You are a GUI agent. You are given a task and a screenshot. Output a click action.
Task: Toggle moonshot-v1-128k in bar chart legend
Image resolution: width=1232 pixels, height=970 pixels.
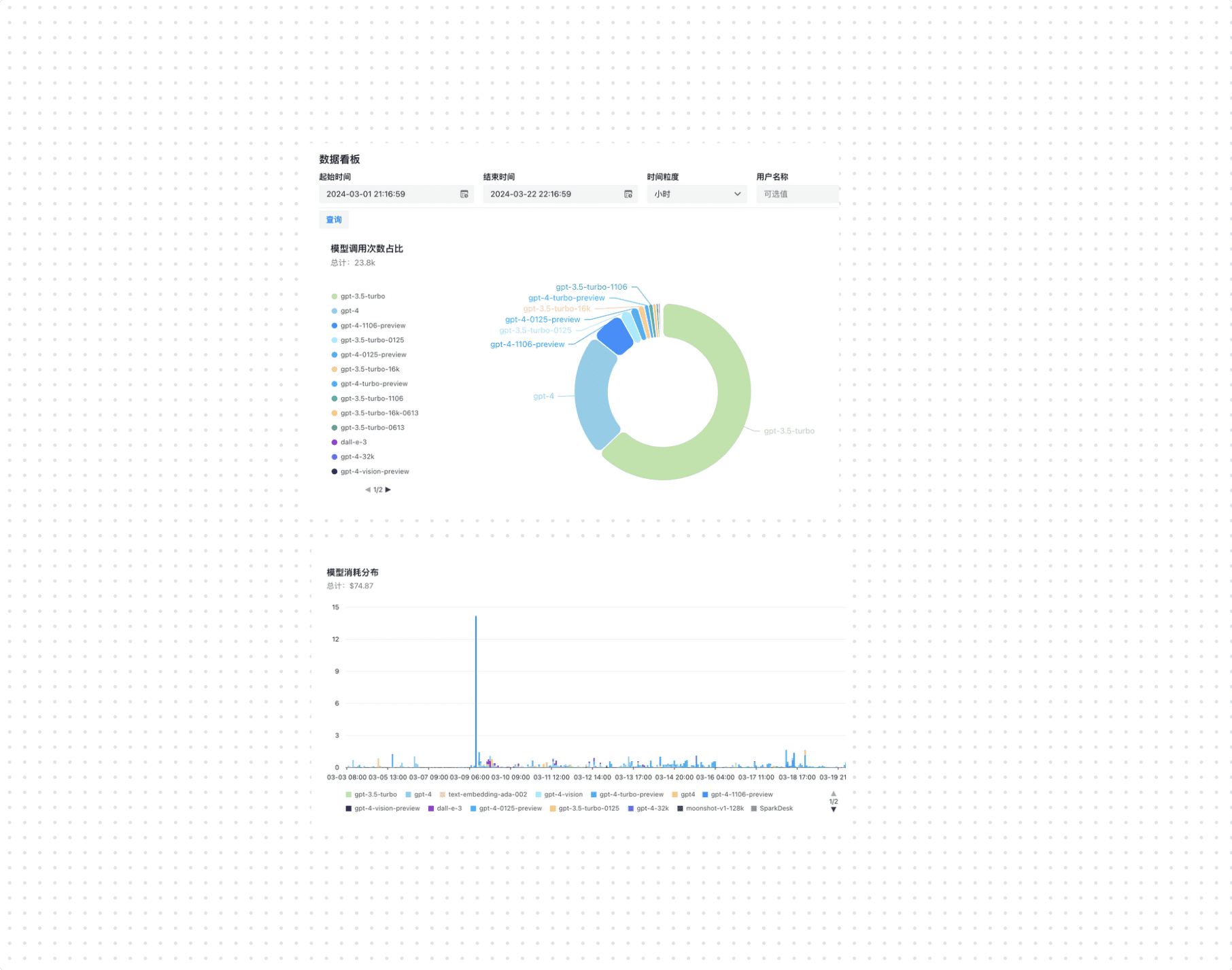[710, 809]
